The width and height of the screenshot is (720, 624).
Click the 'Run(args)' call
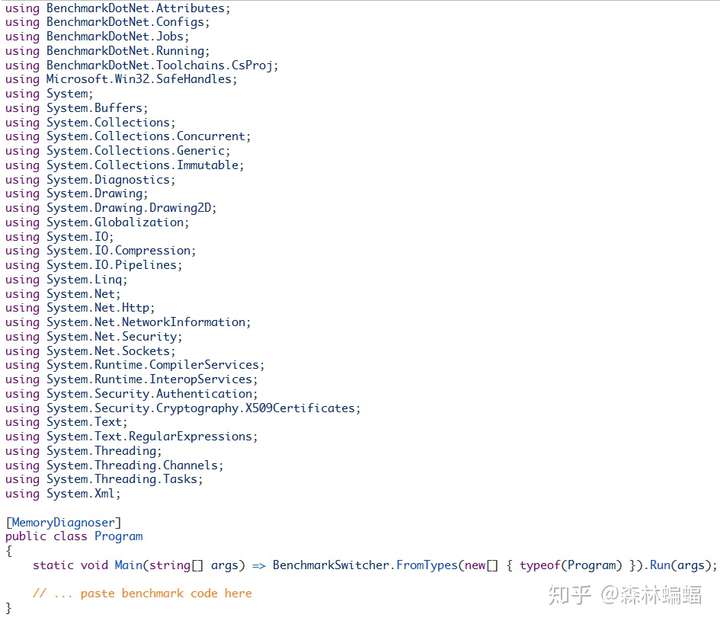(x=680, y=566)
